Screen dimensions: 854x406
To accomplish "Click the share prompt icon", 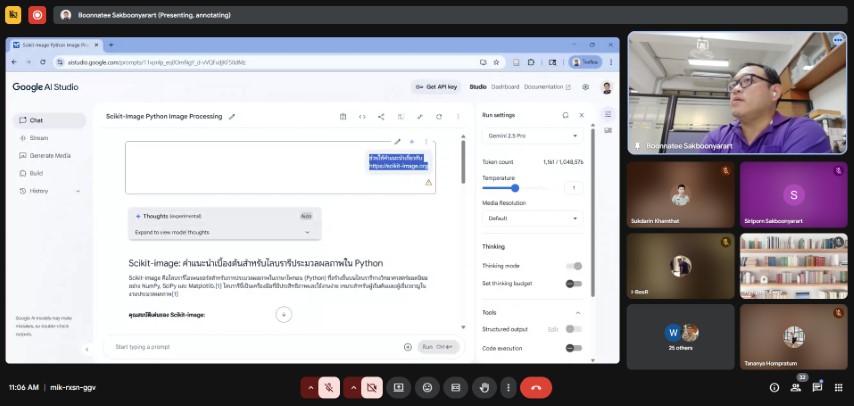I will click(381, 116).
